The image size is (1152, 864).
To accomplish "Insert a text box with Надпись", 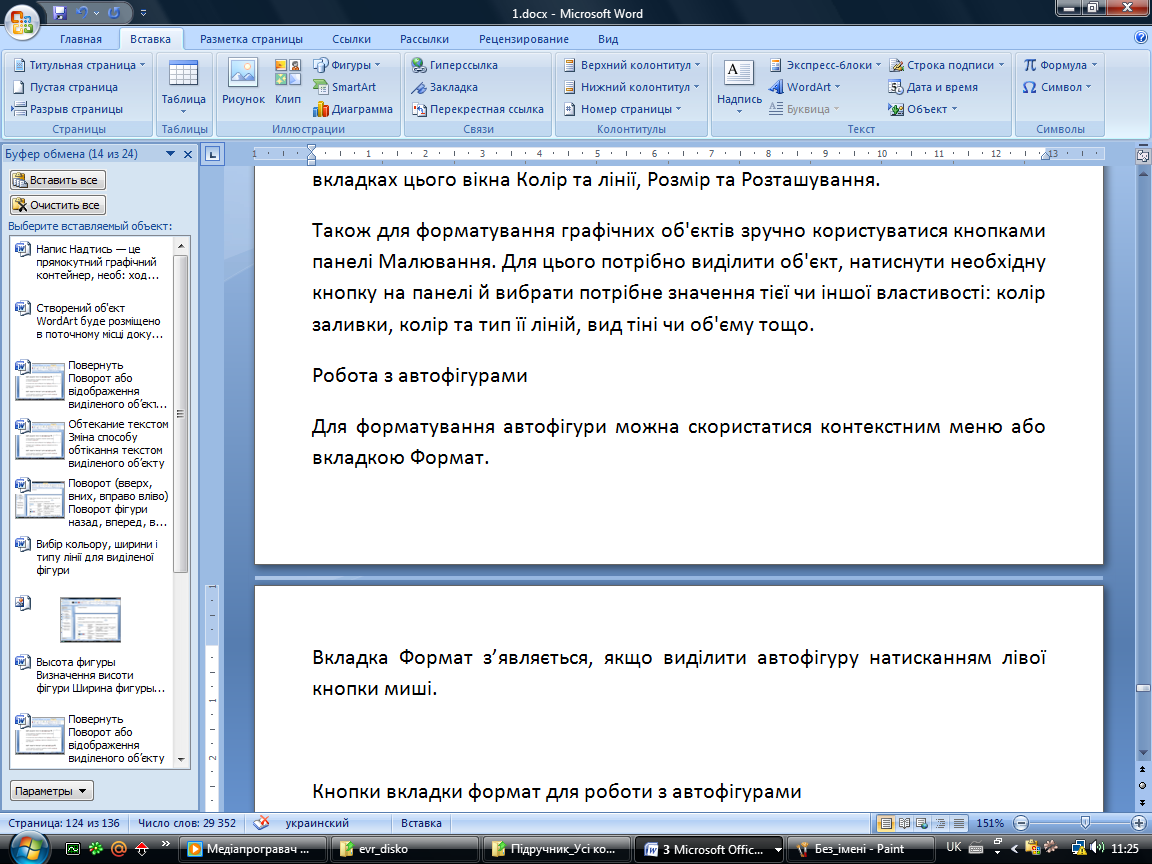I will 739,86.
